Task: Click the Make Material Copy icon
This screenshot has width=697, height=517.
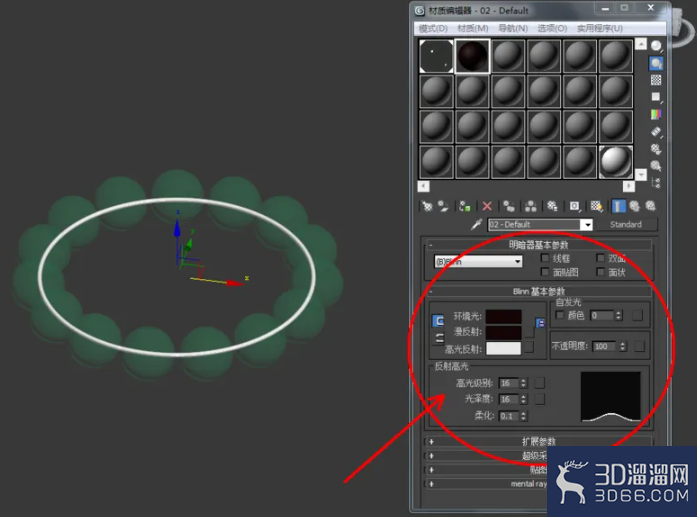Action: pos(509,206)
